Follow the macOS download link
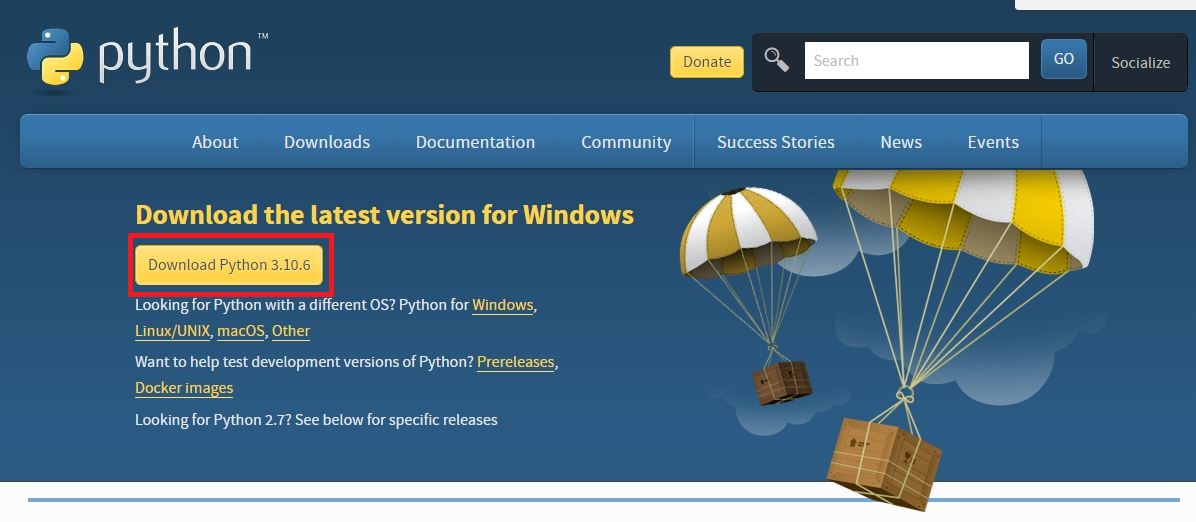 [x=240, y=331]
